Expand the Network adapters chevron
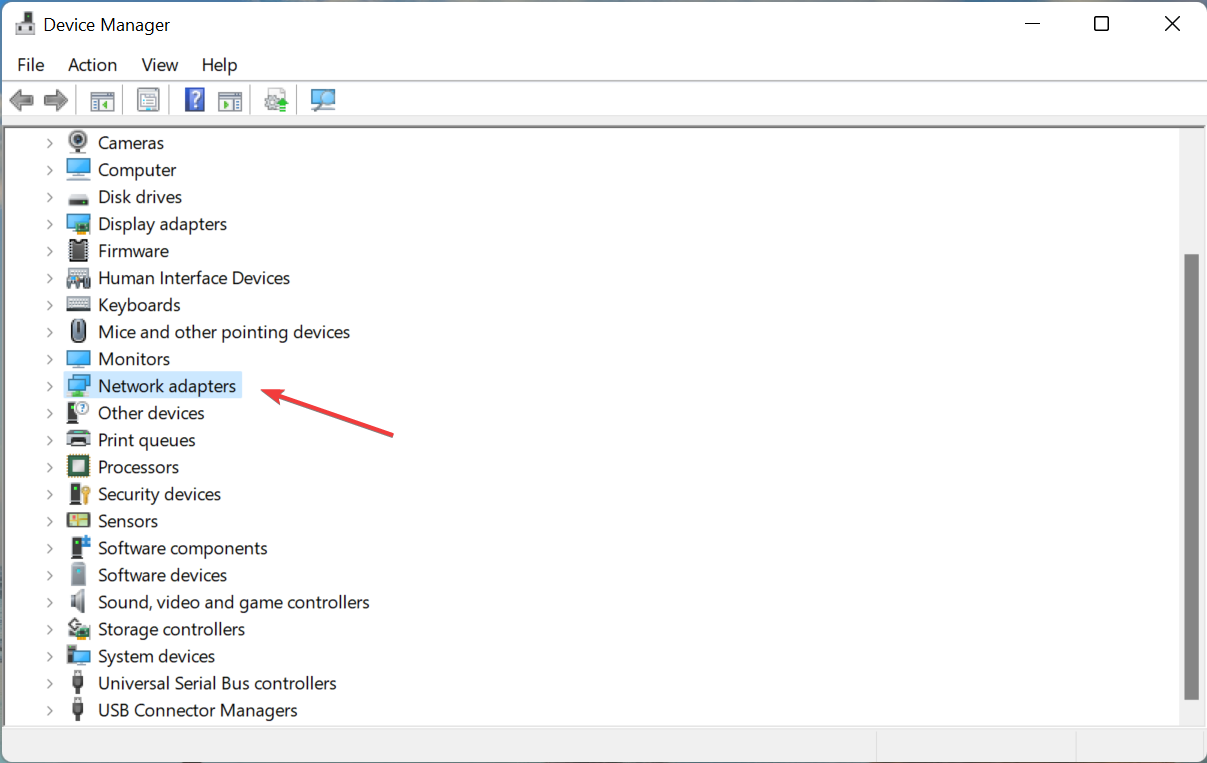 [x=49, y=386]
